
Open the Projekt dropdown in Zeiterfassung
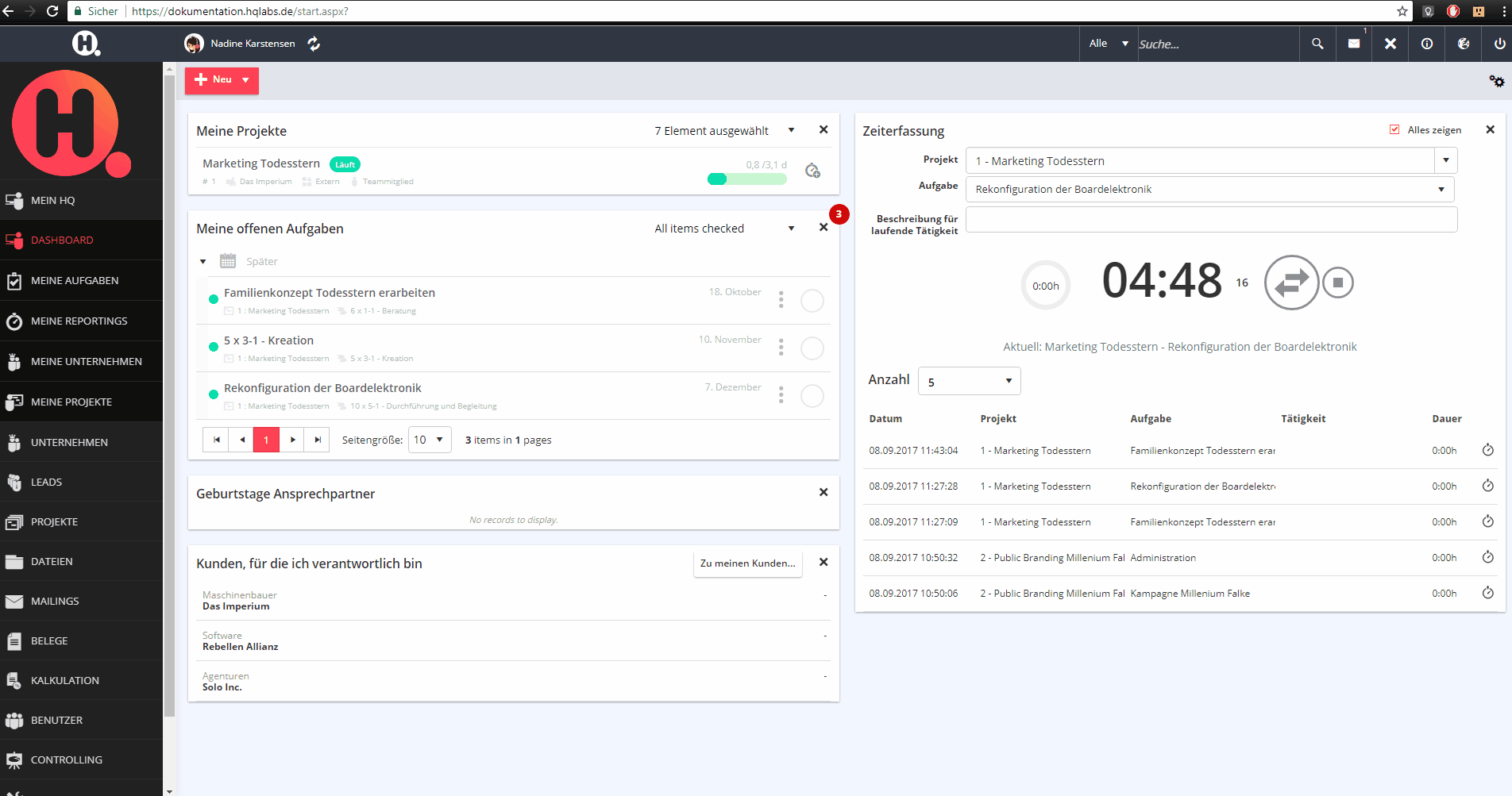(x=1445, y=161)
